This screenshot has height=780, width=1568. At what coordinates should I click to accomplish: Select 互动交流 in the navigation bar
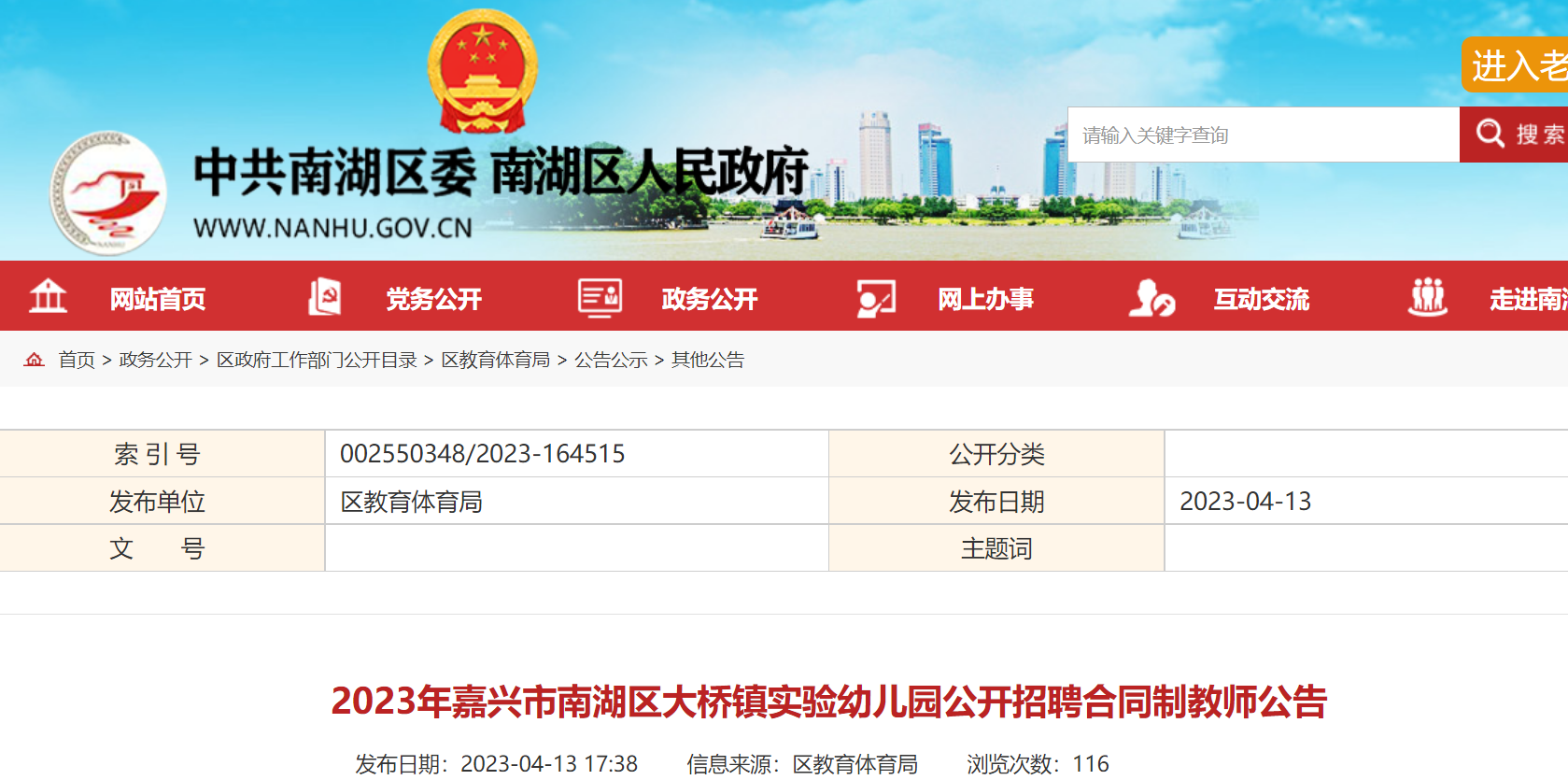(x=1262, y=299)
